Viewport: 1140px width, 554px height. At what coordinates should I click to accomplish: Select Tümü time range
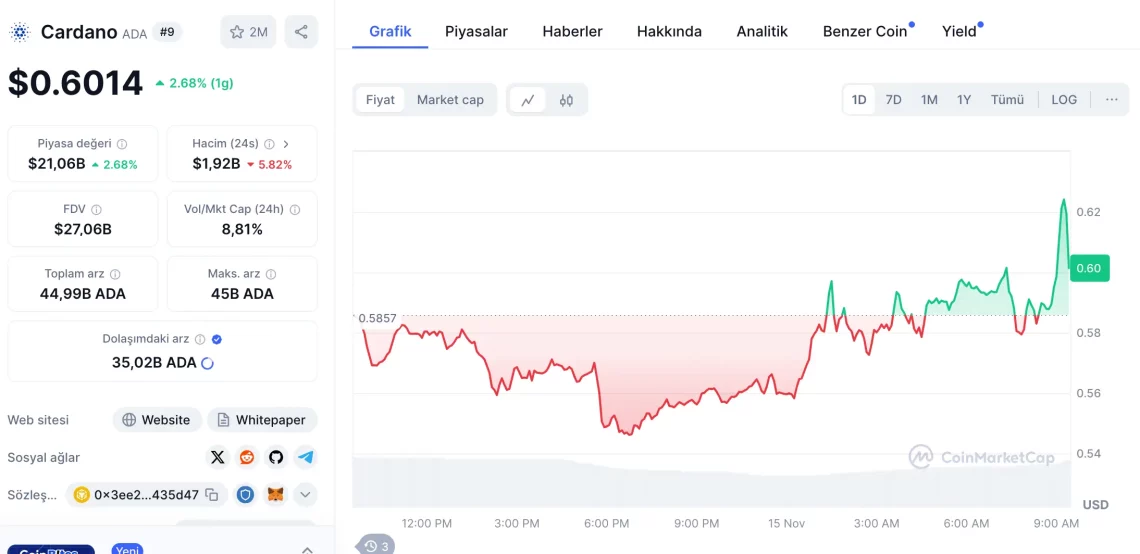pyautogui.click(x=1008, y=100)
